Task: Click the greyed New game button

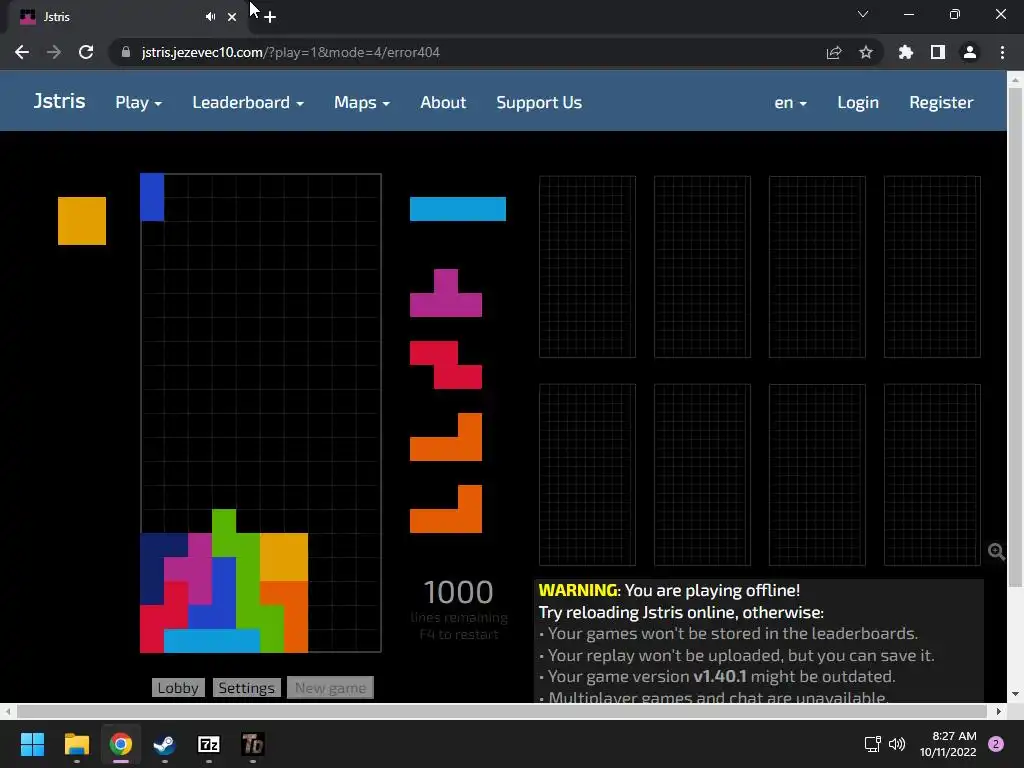Action: (330, 688)
